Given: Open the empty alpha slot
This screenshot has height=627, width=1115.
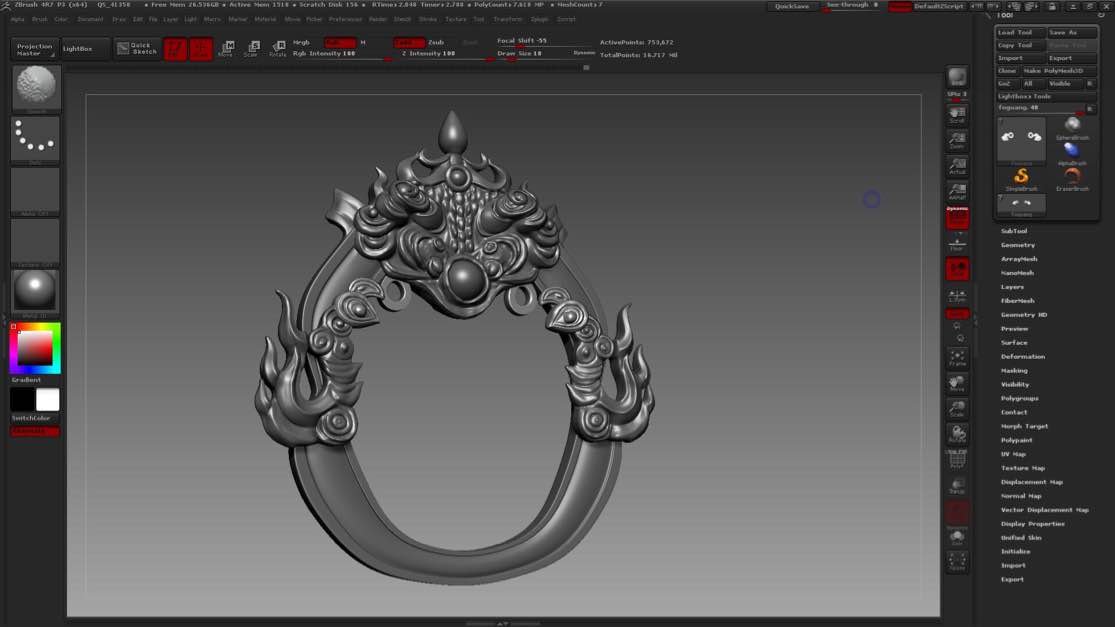Looking at the screenshot, I should (x=36, y=191).
